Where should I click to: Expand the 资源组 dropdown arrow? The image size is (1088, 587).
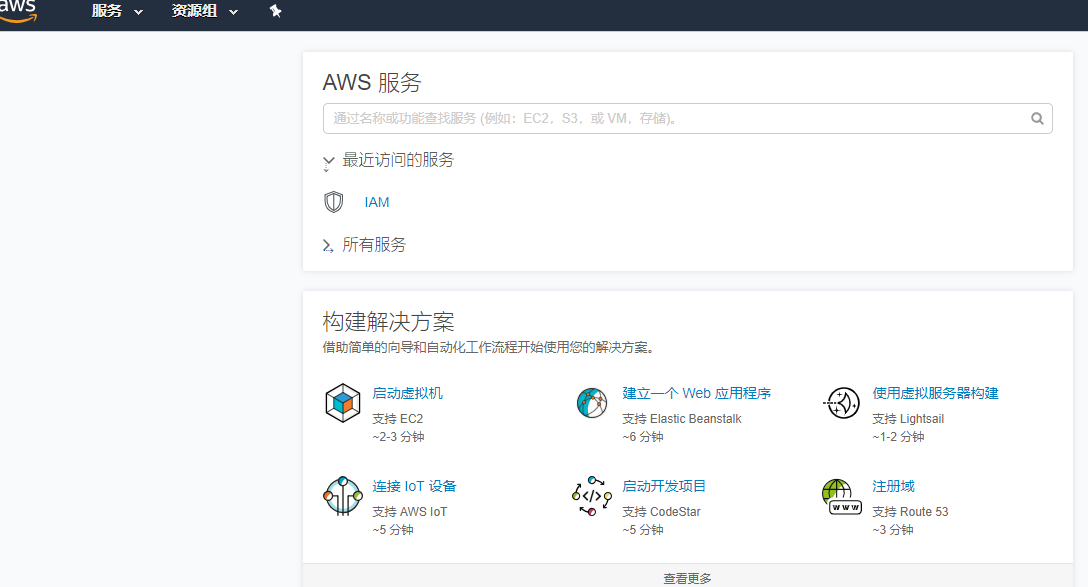tap(233, 12)
